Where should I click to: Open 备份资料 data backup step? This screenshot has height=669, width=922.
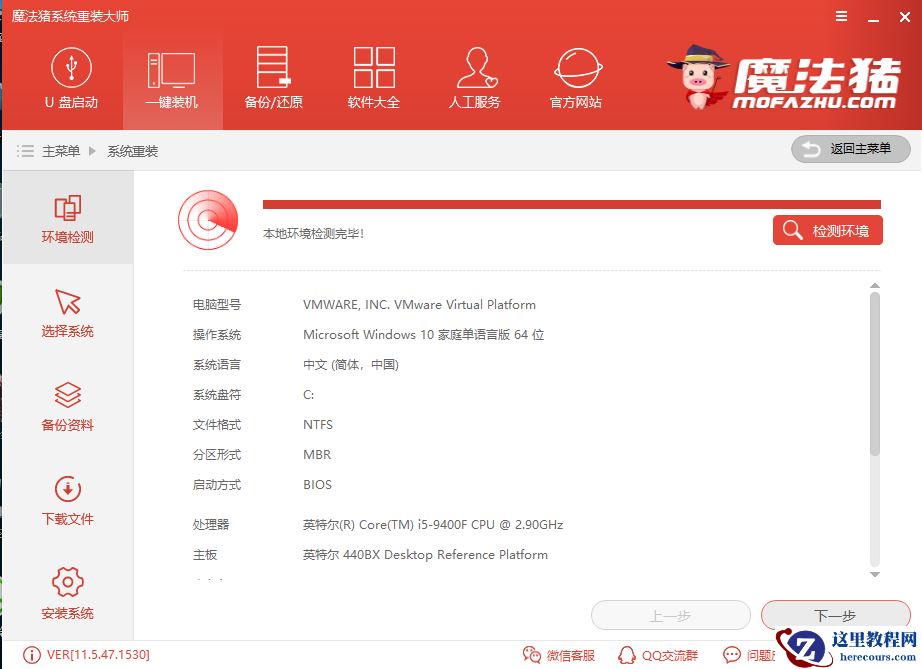[66, 405]
